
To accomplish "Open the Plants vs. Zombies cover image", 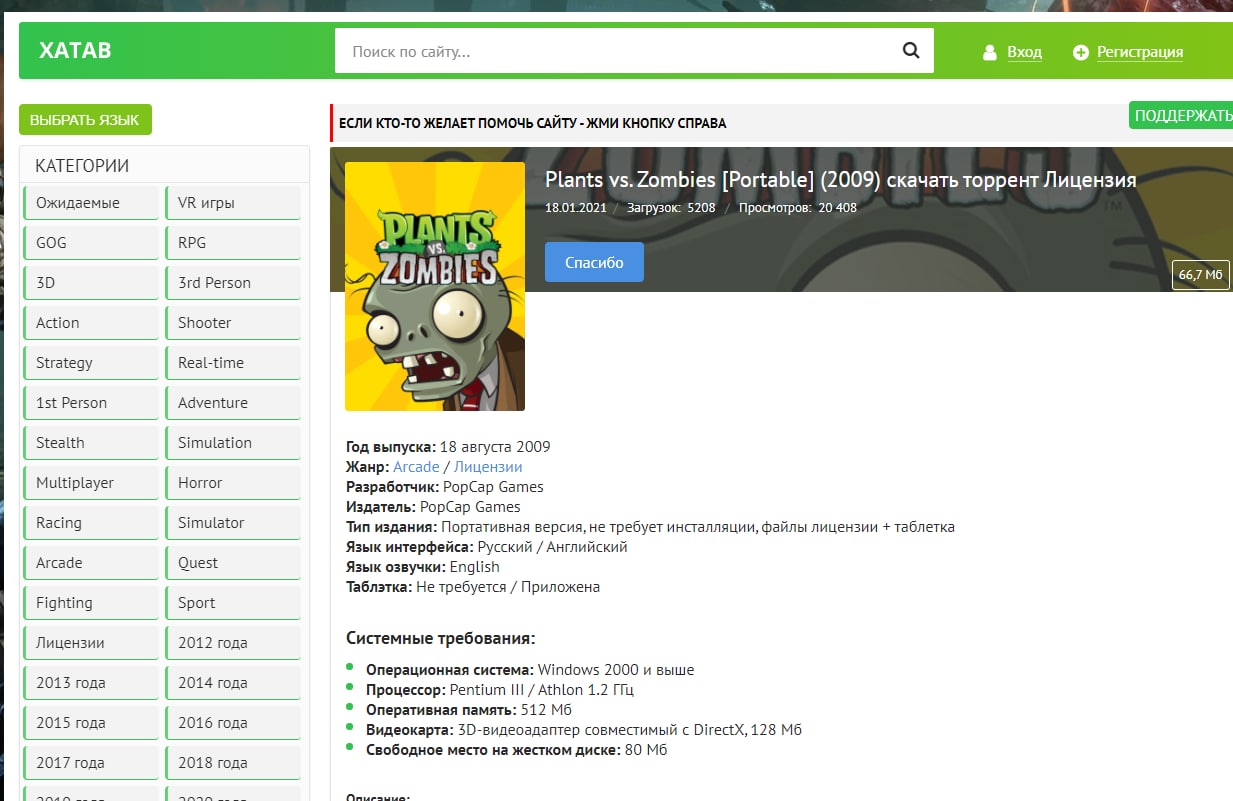I will pyautogui.click(x=435, y=286).
